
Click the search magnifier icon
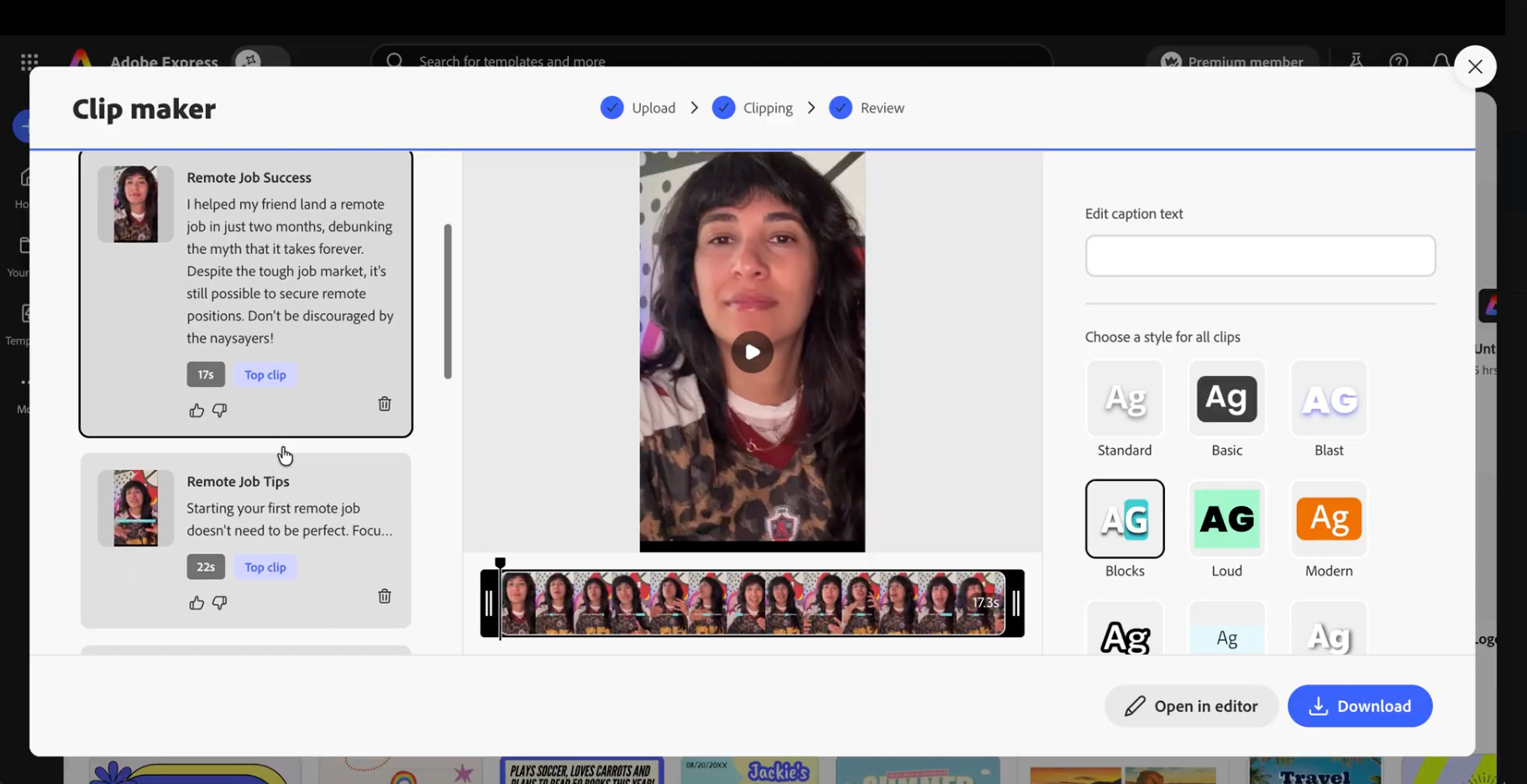(395, 61)
